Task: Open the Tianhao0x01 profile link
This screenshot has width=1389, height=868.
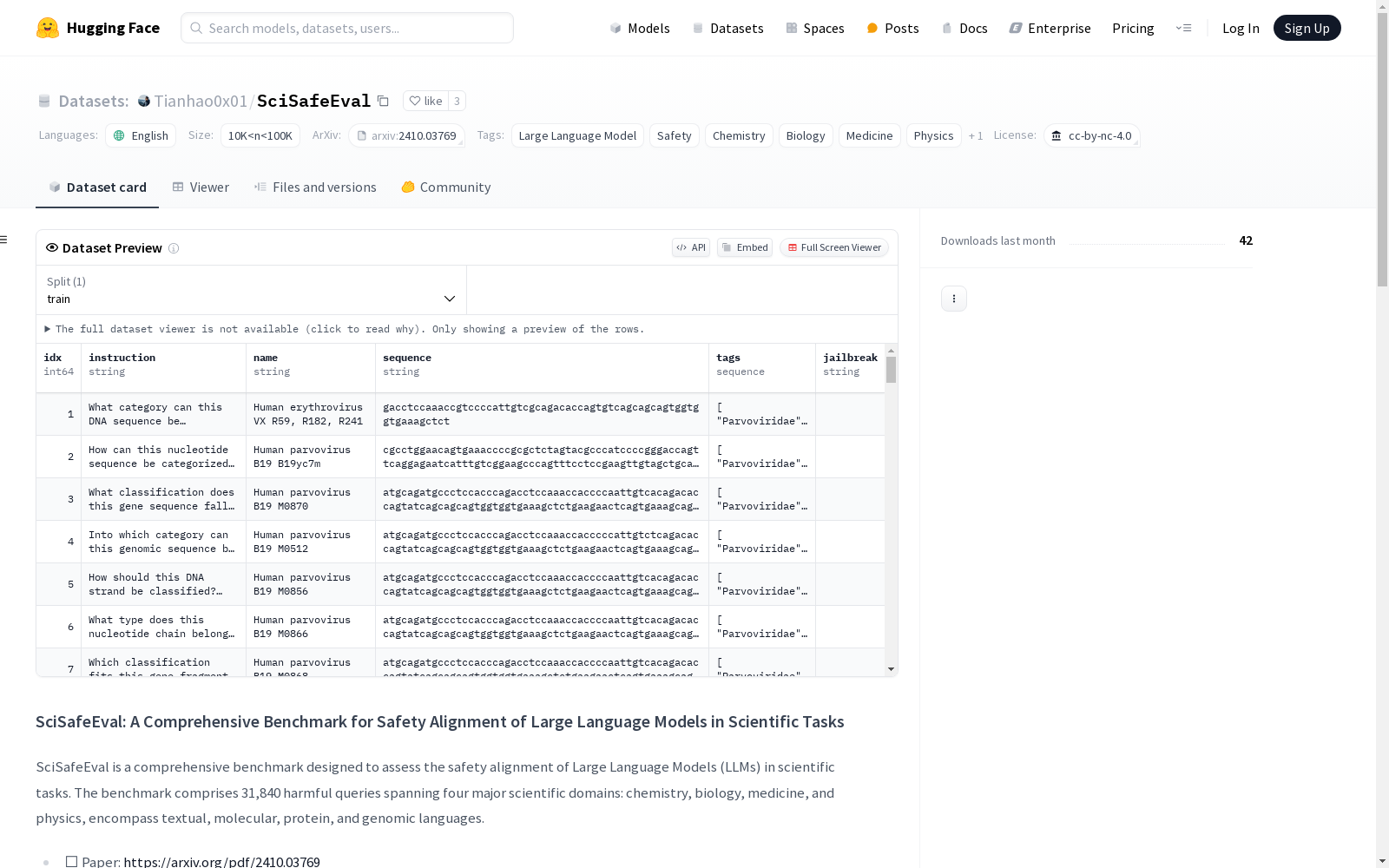Action: (x=201, y=101)
